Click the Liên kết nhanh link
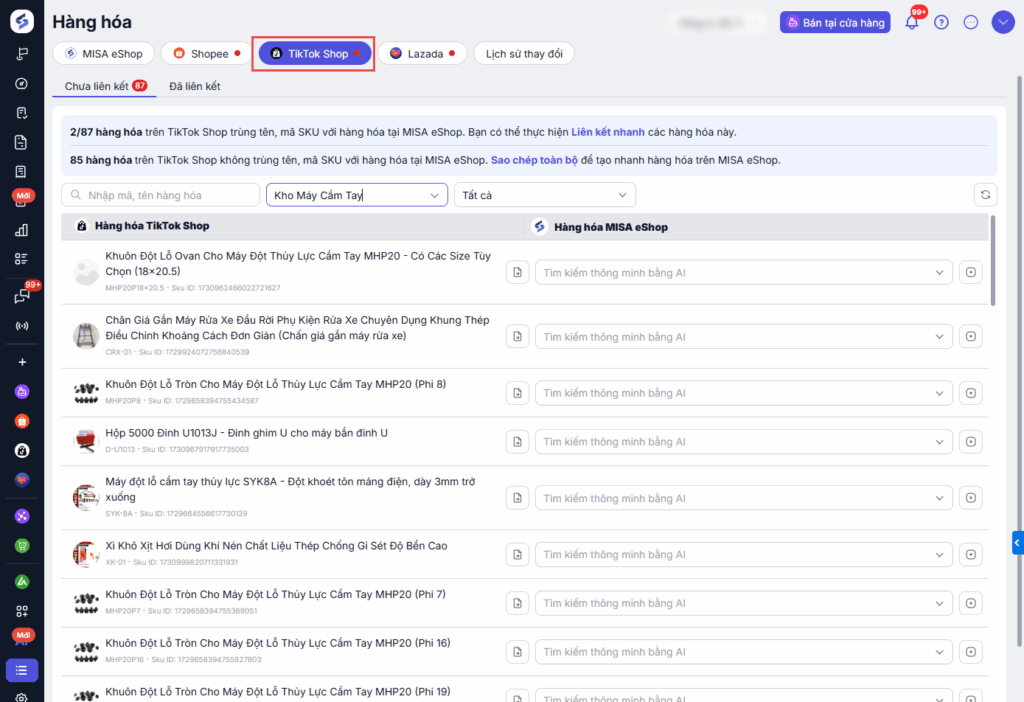This screenshot has height=702, width=1024. pyautogui.click(x=607, y=132)
